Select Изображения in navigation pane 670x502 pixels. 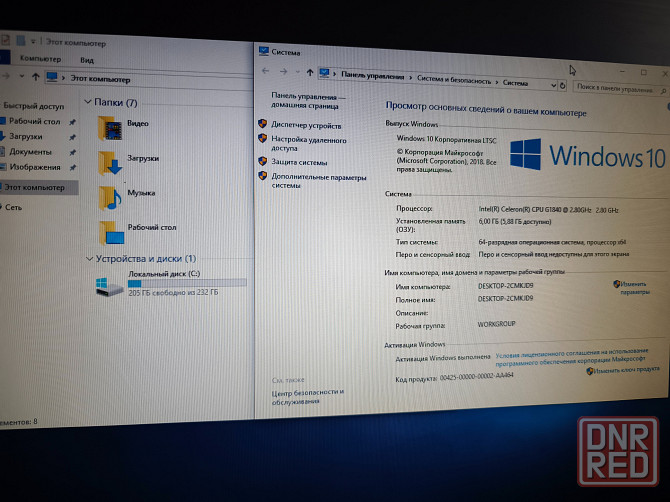35,167
